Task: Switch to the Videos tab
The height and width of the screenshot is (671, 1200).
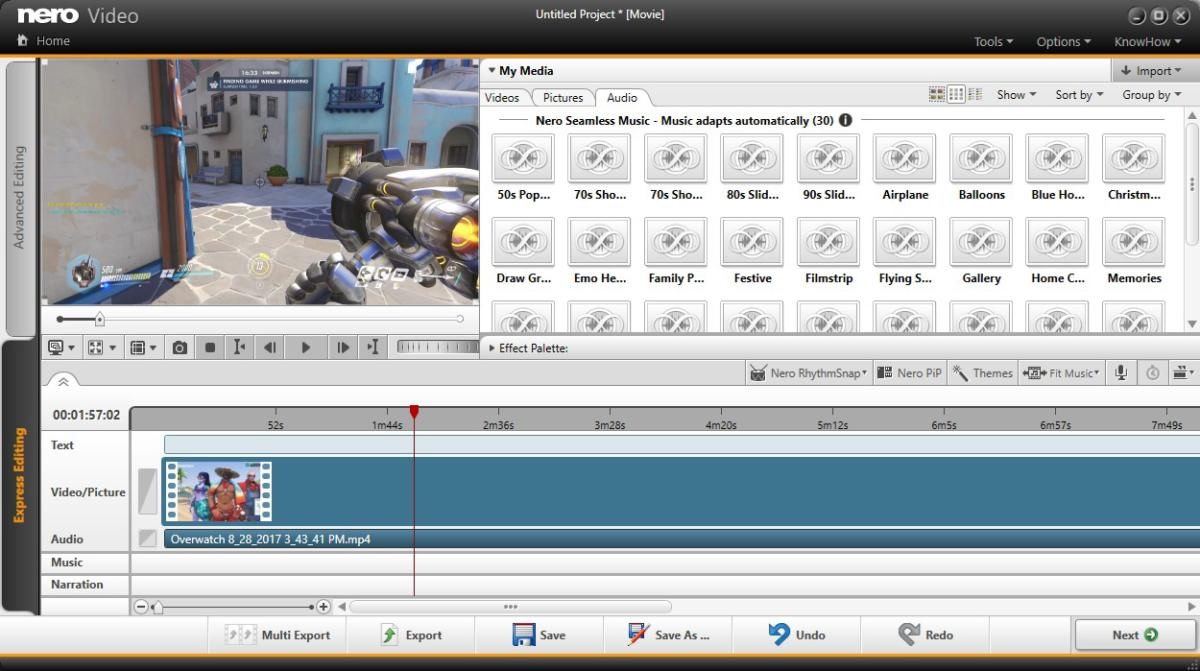Action: click(x=502, y=97)
